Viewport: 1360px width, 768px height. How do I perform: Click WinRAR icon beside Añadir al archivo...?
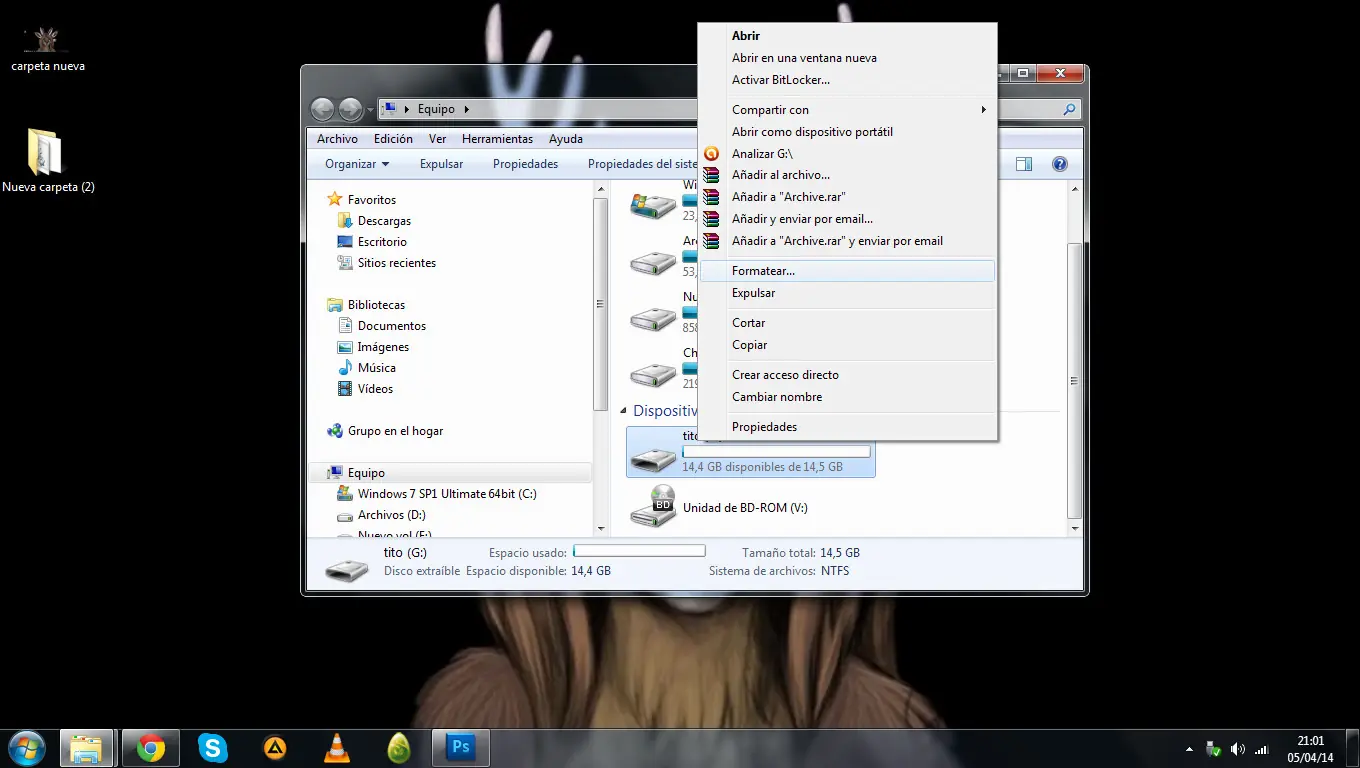711,175
